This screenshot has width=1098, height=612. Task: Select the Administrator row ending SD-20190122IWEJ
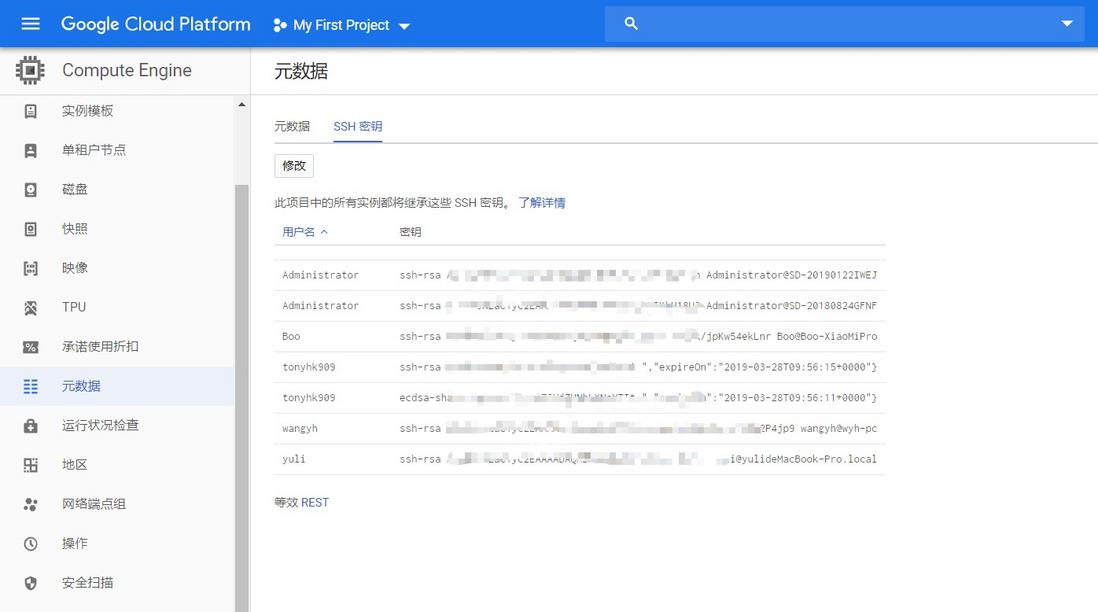(x=580, y=275)
